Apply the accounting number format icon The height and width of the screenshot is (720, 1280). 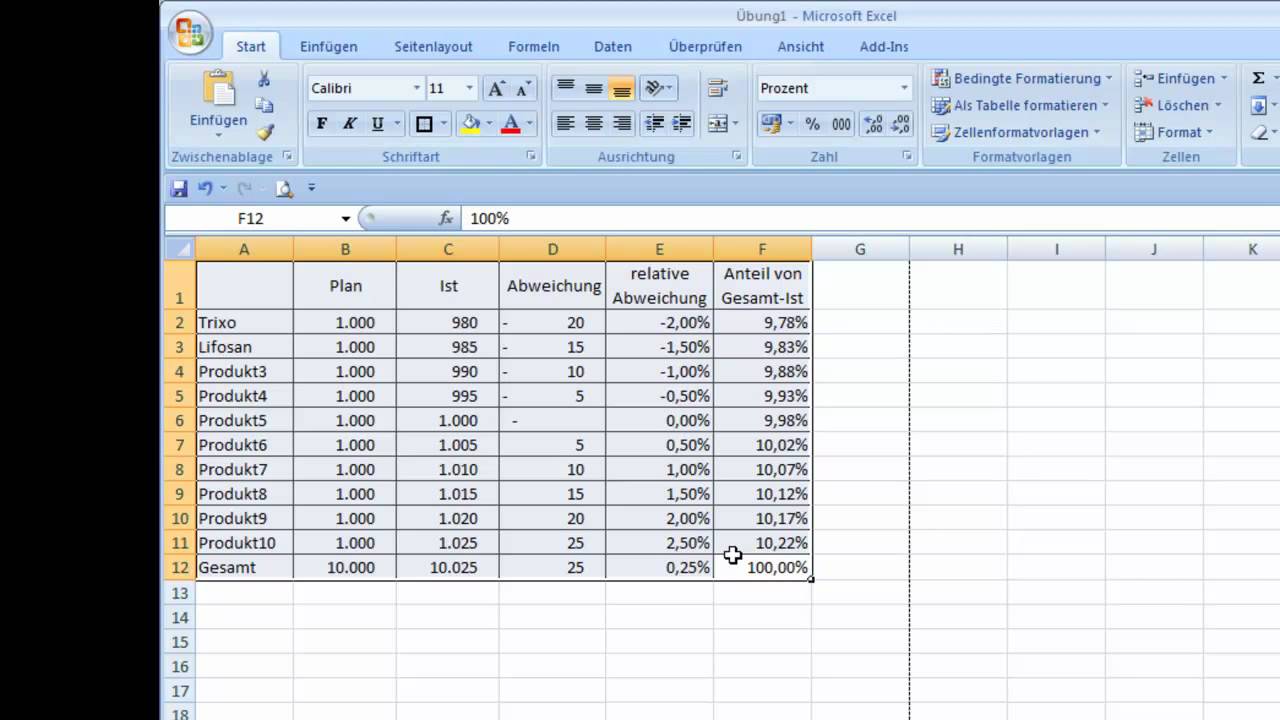(x=770, y=124)
